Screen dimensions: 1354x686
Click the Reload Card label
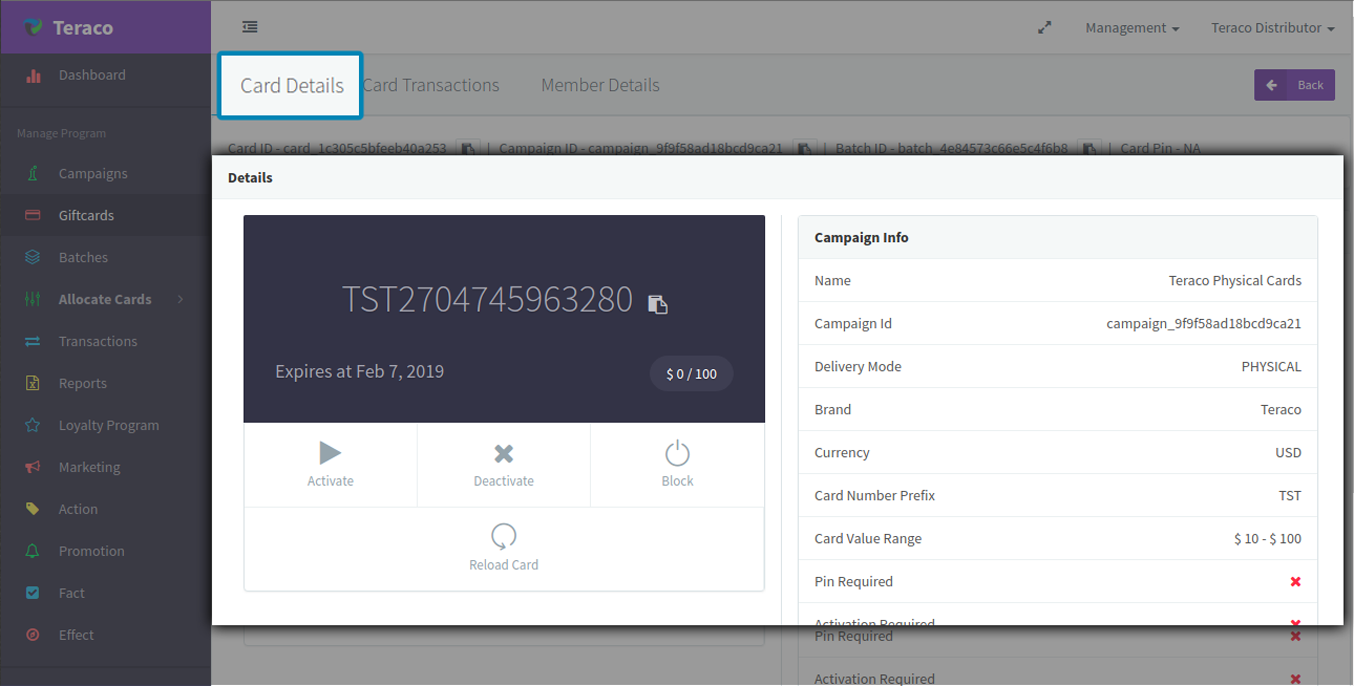504,565
